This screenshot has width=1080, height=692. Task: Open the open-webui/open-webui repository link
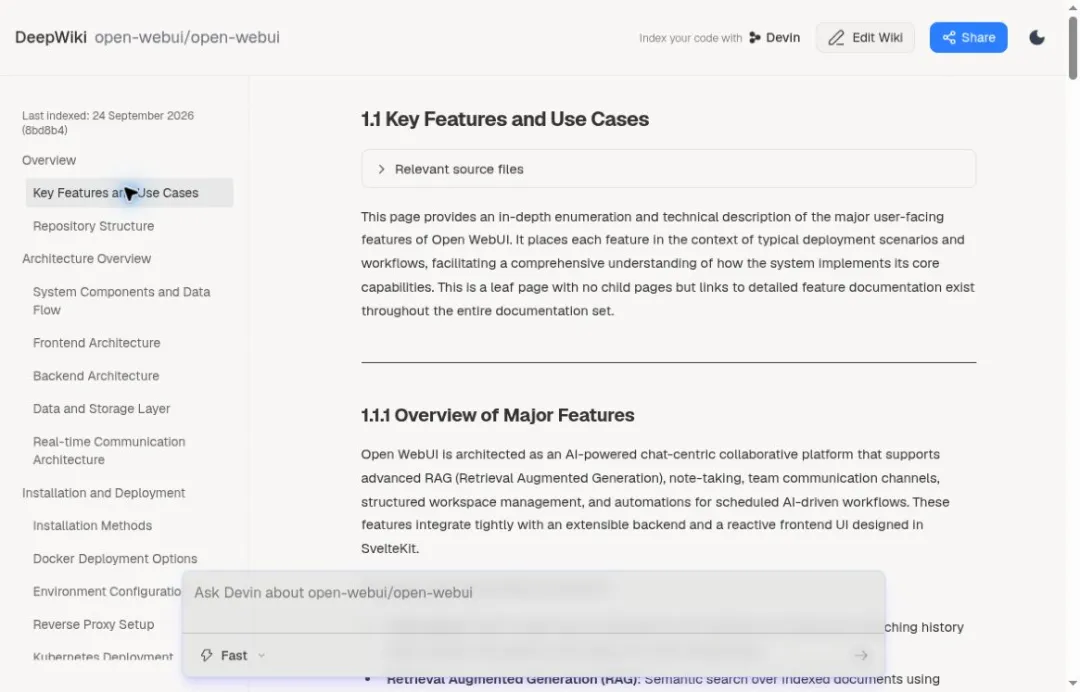pos(187,37)
